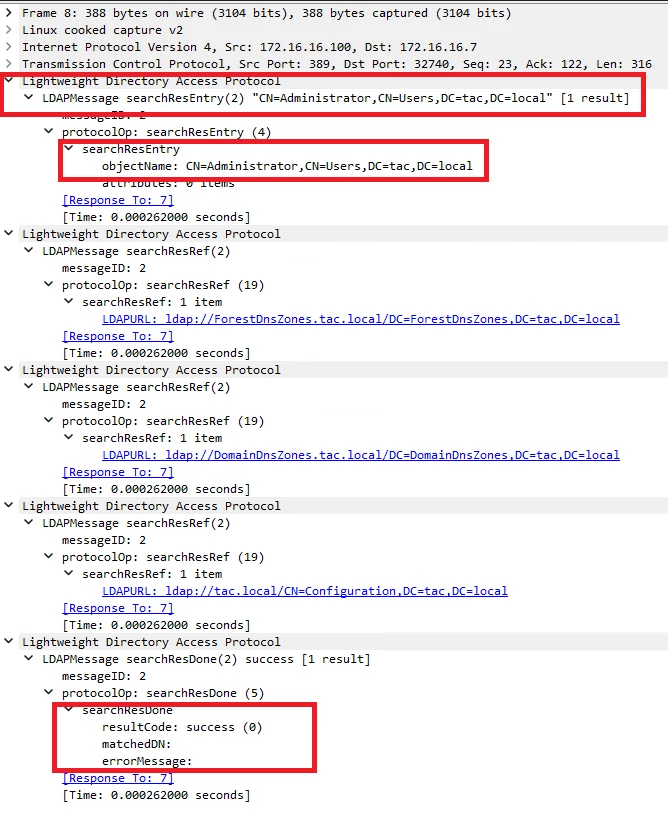Select protocolOp: searchResEntry (4) text

tap(166, 131)
